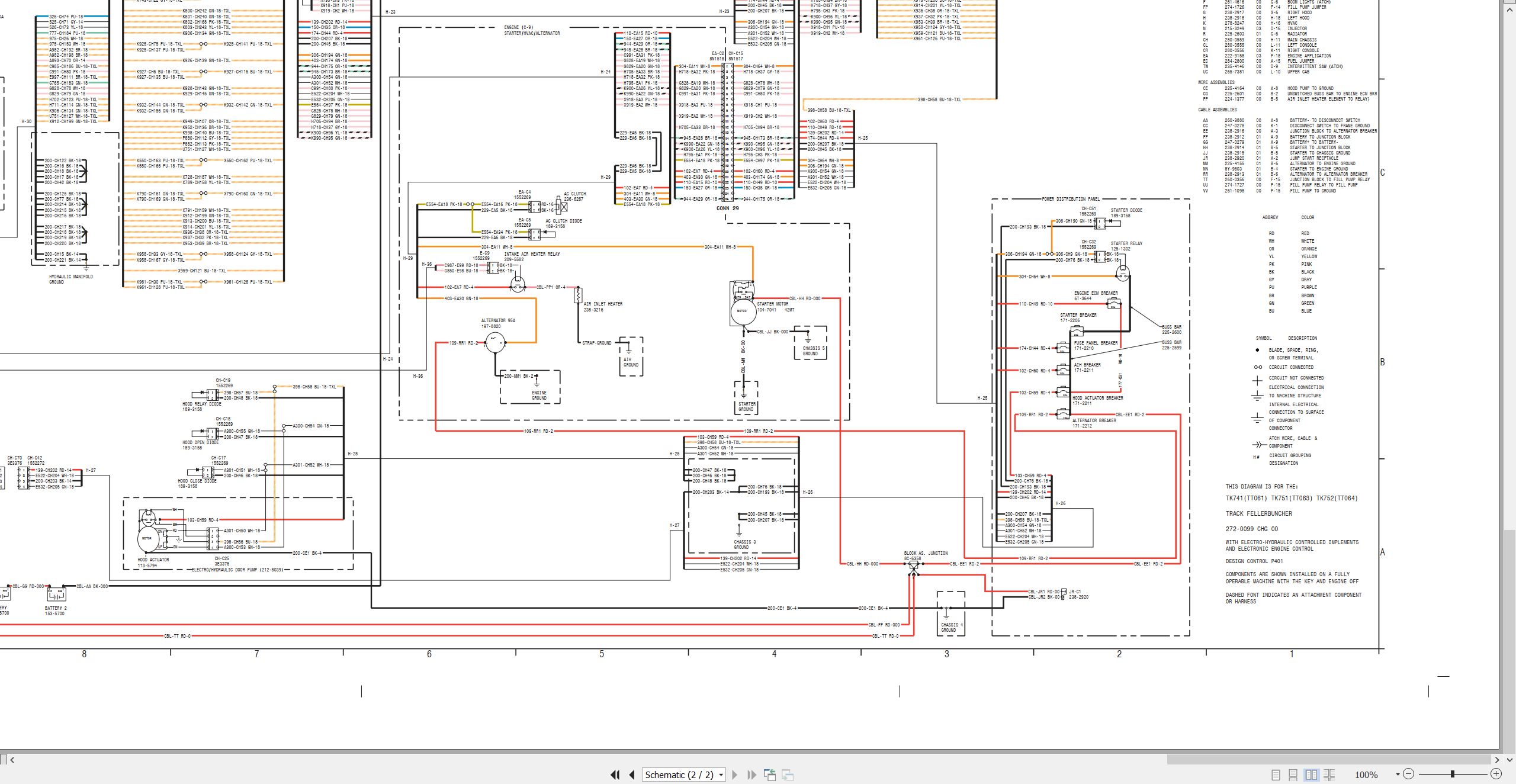
Task: Go to the previous page
Action: pyautogui.click(x=632, y=775)
